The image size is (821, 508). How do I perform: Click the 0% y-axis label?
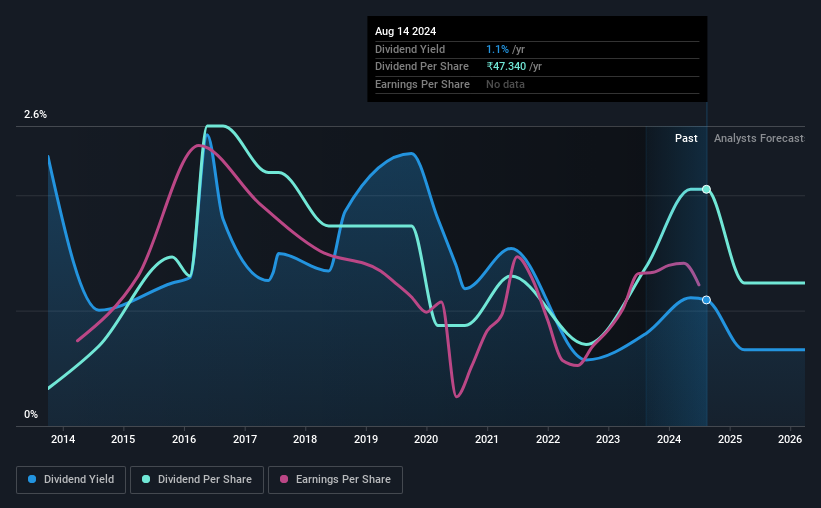[x=31, y=414]
